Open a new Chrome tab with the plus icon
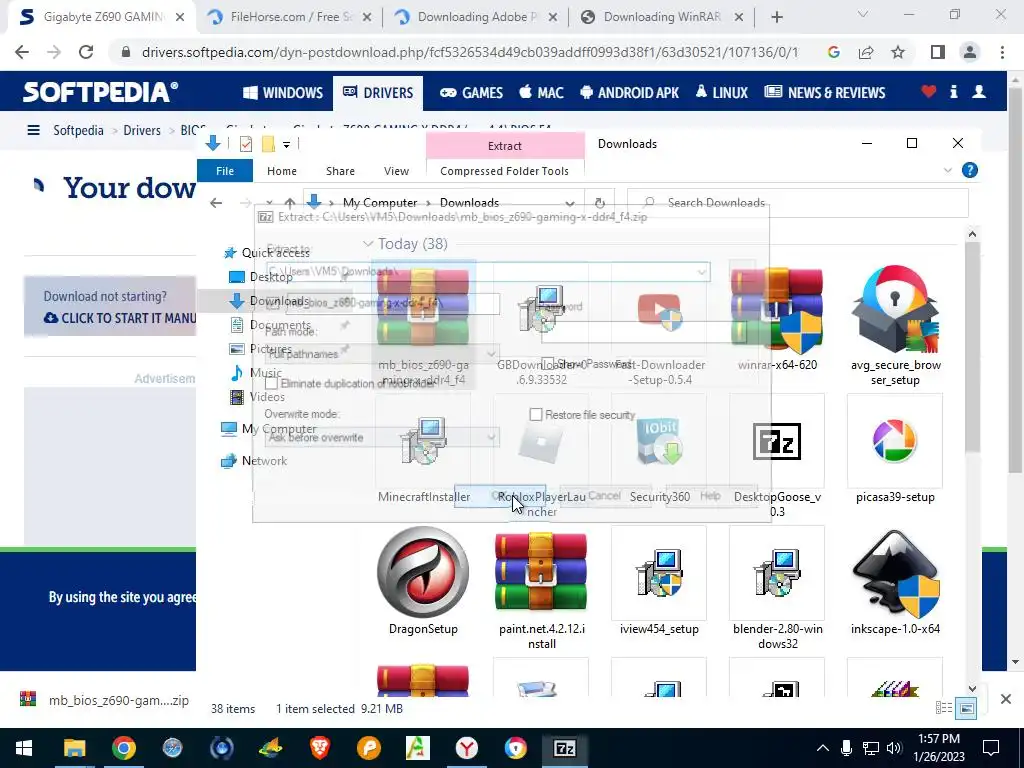Screen dimensions: 1024x768 coord(776,18)
